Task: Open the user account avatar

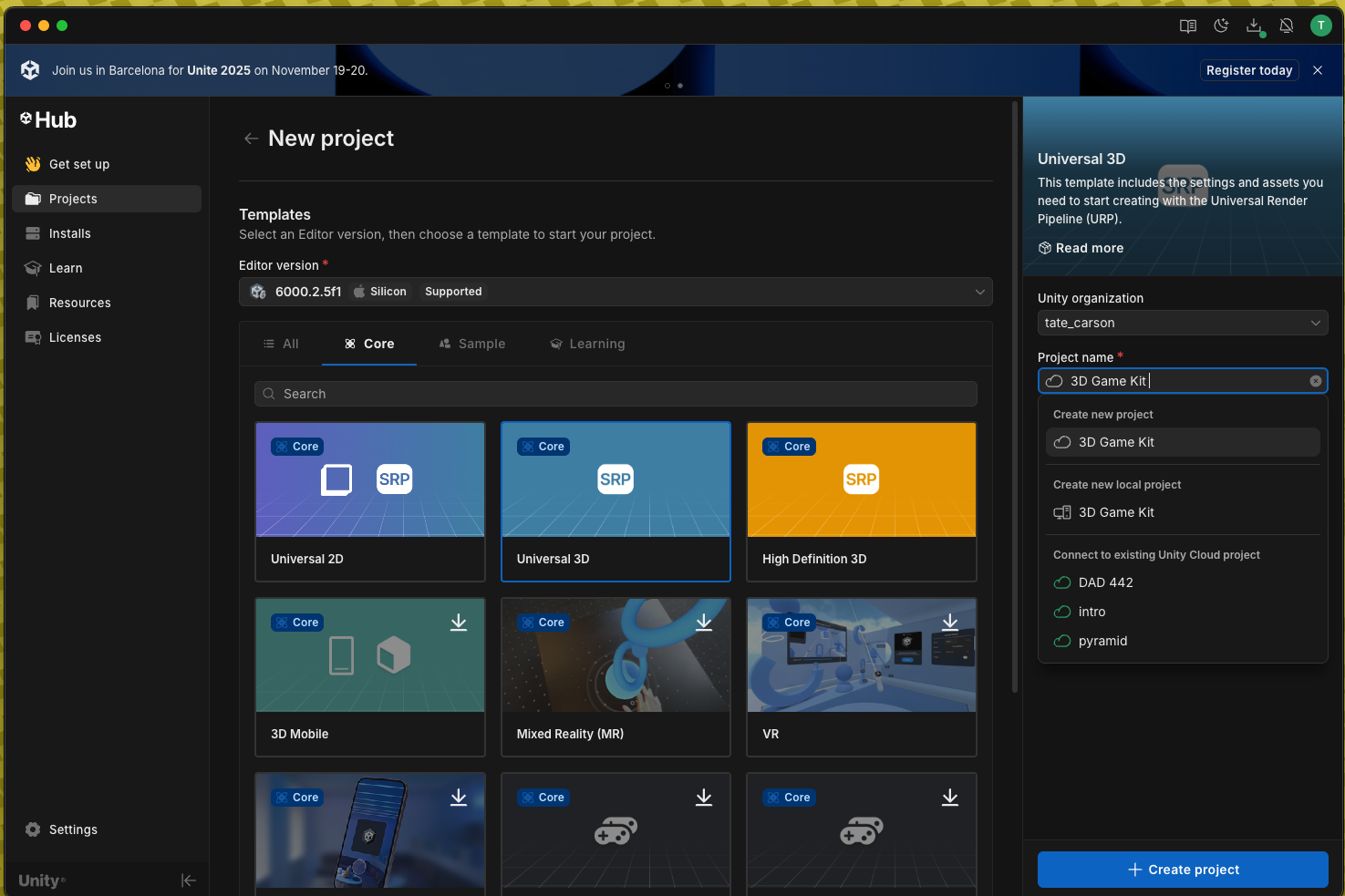Action: tap(1320, 26)
